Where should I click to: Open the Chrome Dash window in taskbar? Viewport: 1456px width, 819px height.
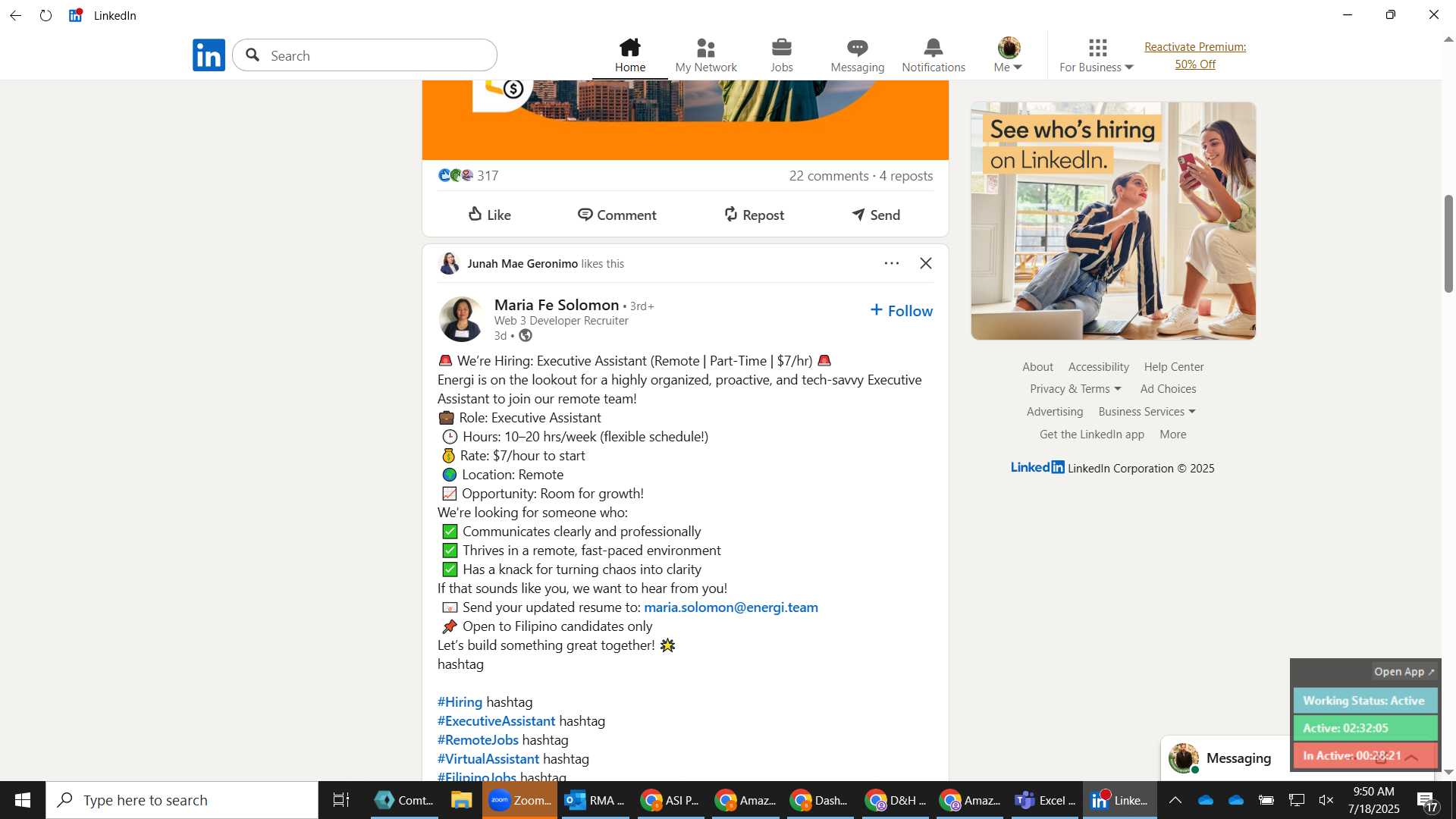pyautogui.click(x=819, y=800)
